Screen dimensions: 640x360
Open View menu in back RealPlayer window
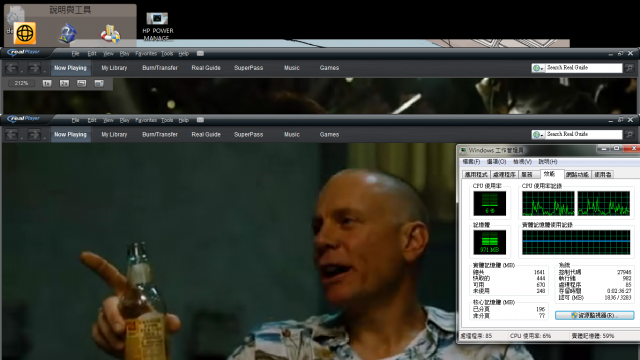pyautogui.click(x=108, y=53)
